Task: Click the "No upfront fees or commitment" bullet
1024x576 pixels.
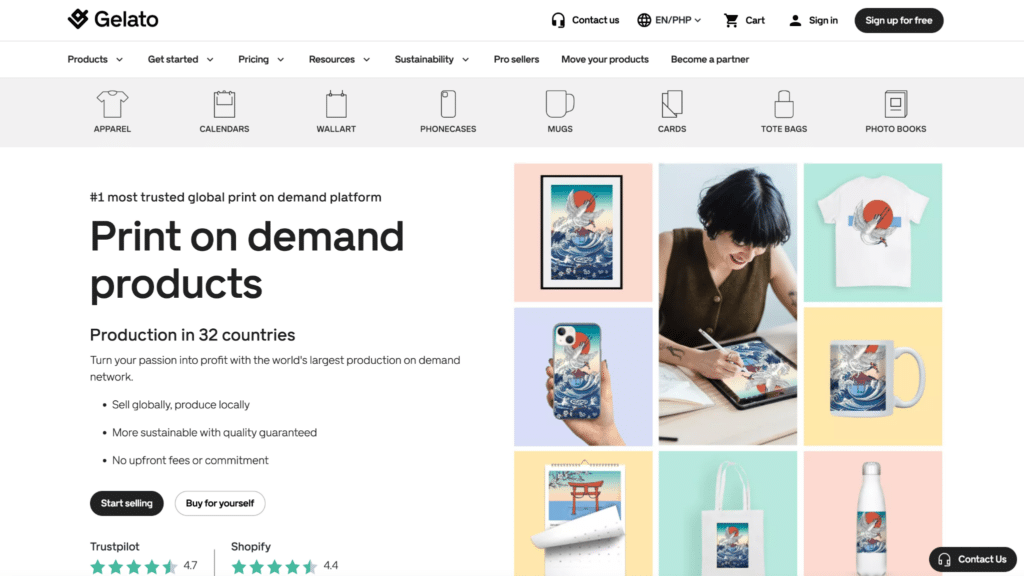Action: point(190,460)
